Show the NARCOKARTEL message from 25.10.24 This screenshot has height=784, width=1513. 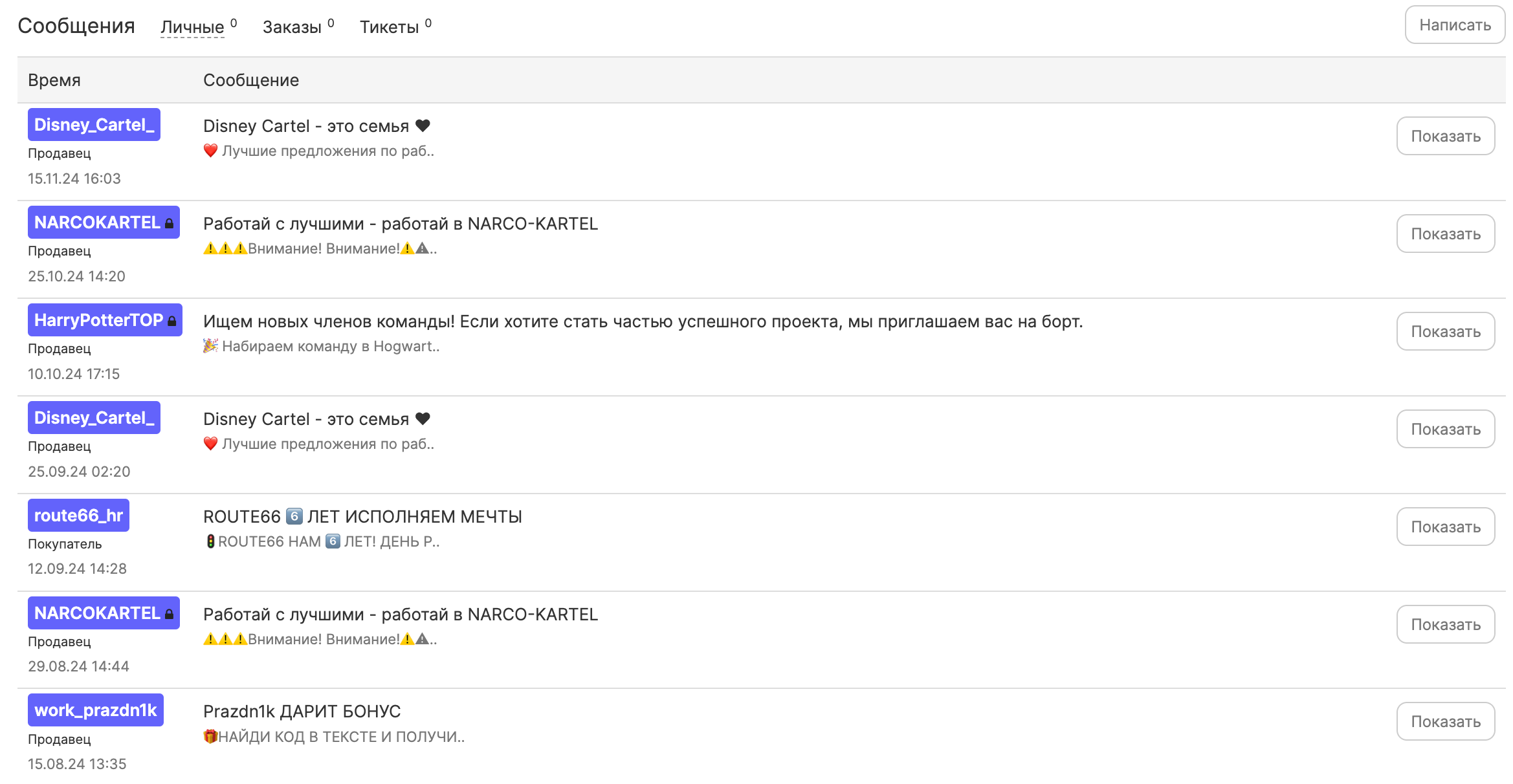pyautogui.click(x=1445, y=234)
